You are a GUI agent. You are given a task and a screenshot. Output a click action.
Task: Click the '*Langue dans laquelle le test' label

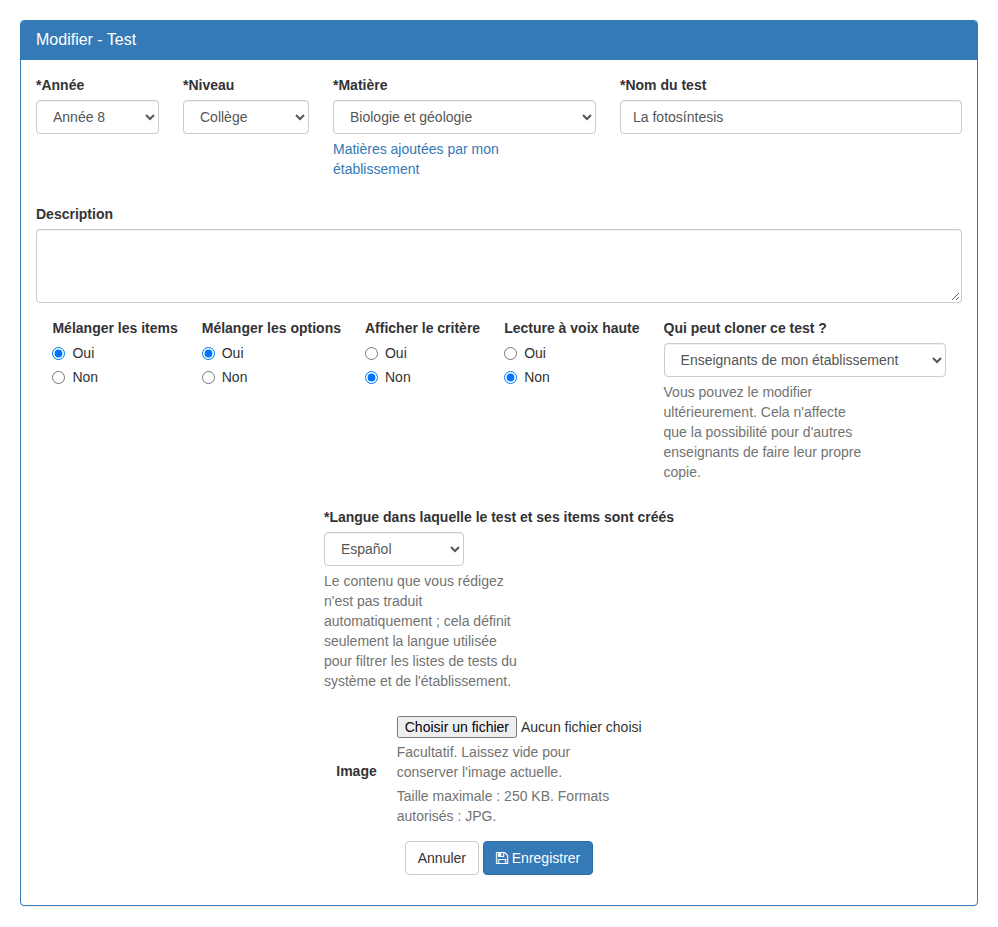[499, 517]
